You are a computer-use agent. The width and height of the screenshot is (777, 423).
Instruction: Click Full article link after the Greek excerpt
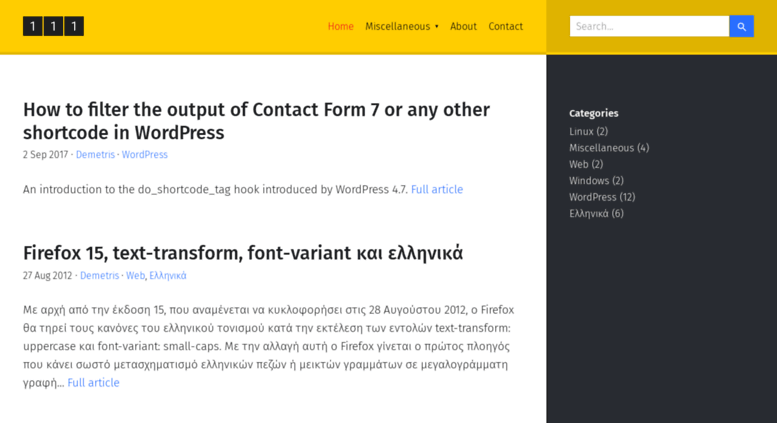click(93, 382)
